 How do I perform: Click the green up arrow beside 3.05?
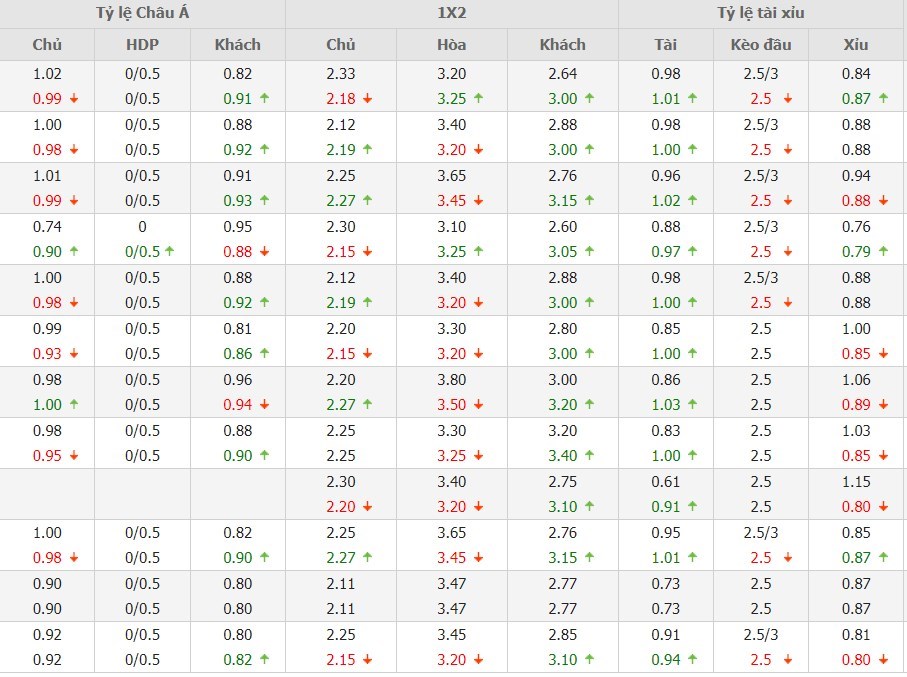click(x=589, y=252)
